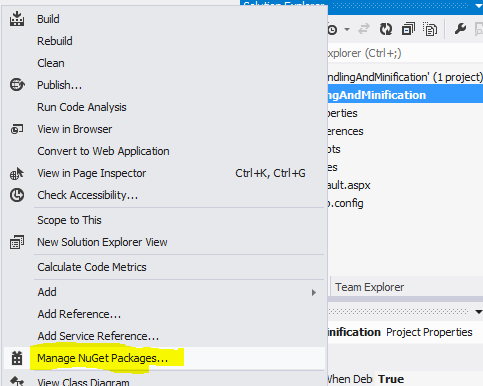Select the solution node showing '(1 project)'
Screen dimensions: 483x386
point(405,77)
